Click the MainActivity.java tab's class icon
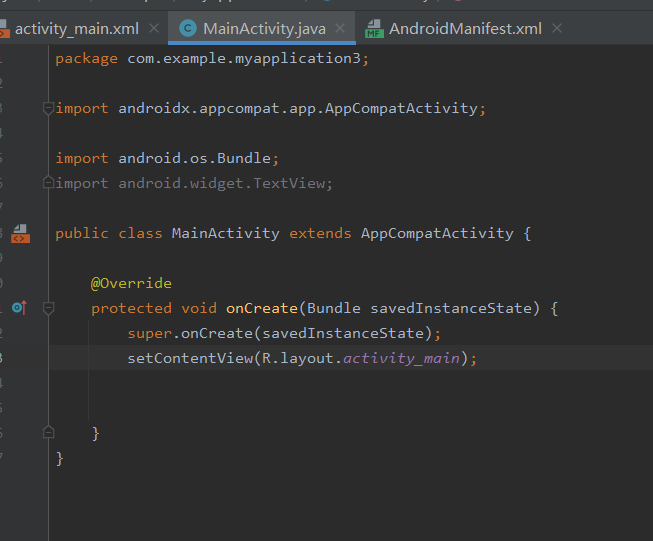This screenshot has height=541, width=653. 187,28
